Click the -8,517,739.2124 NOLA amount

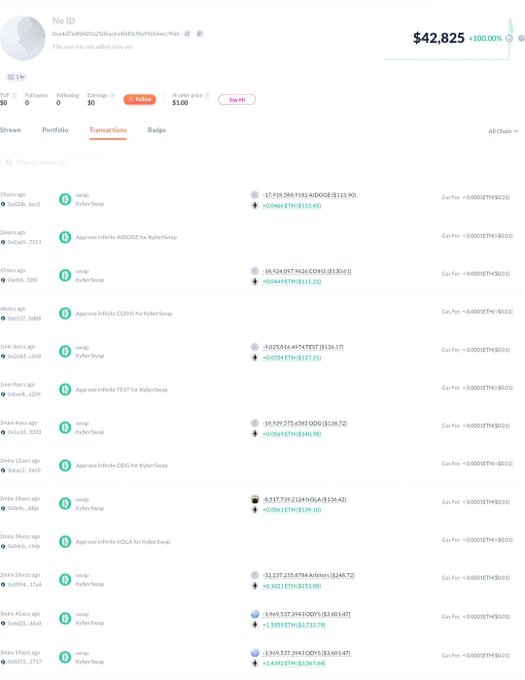304,500
